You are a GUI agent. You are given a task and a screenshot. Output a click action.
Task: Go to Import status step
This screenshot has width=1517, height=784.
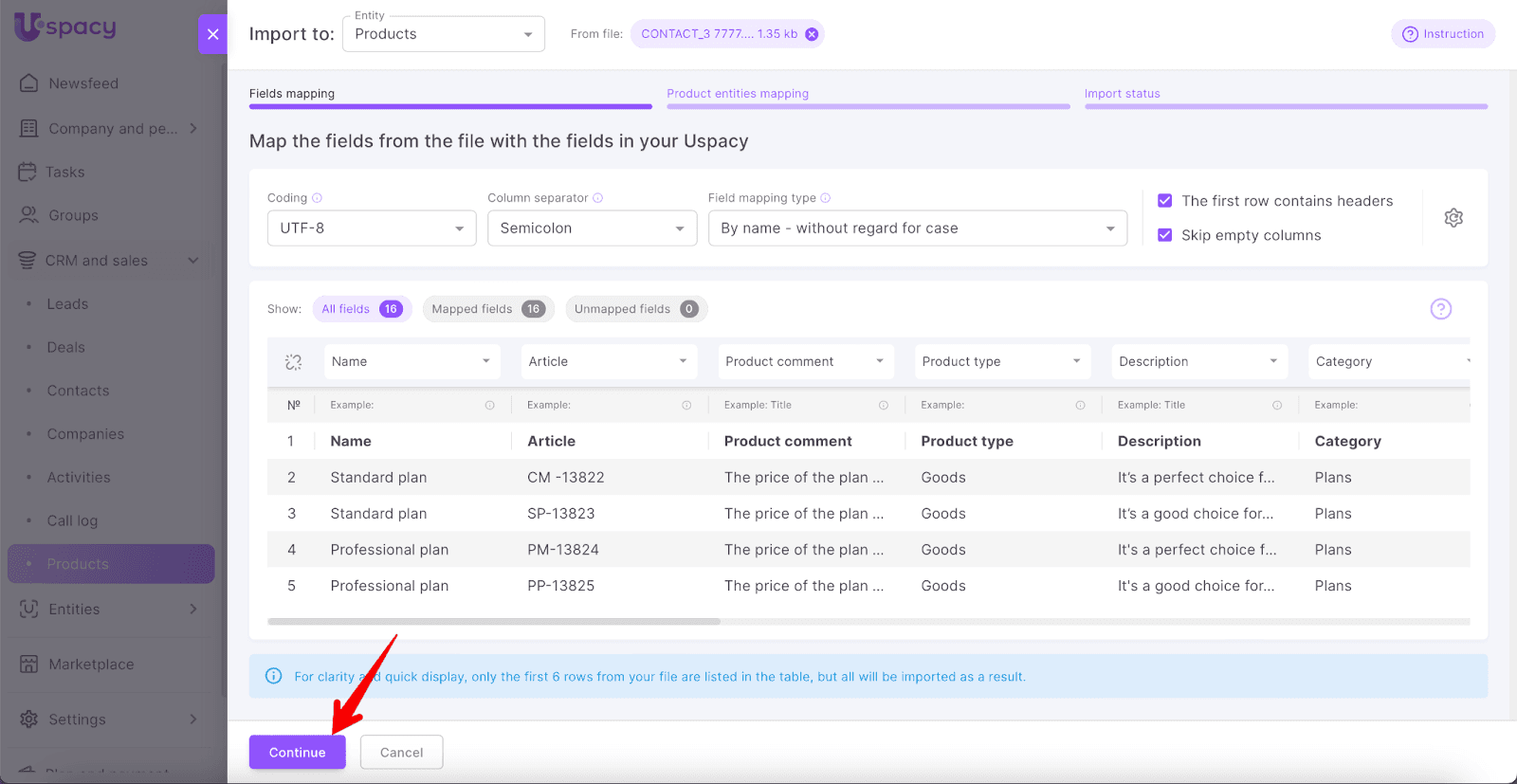[x=1122, y=94]
